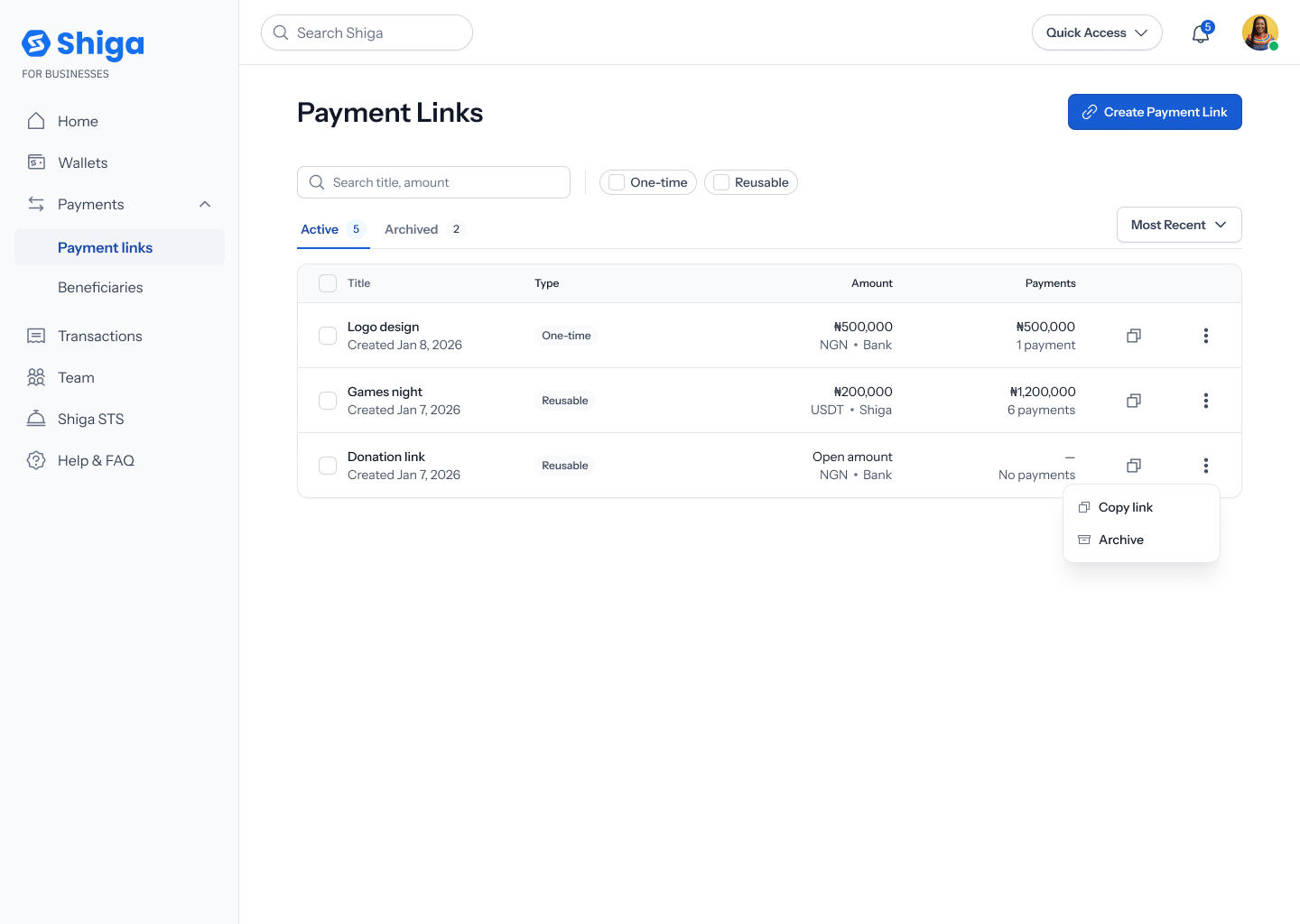
Task: Click the Shiga STS bell icon
Action: pos(36,419)
